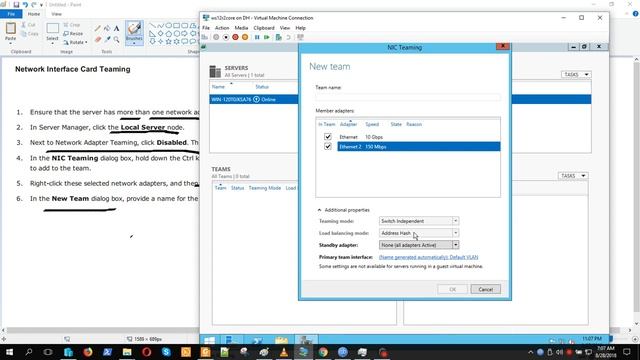Pick the Diamond shape in Shapes gallery

[160, 33]
